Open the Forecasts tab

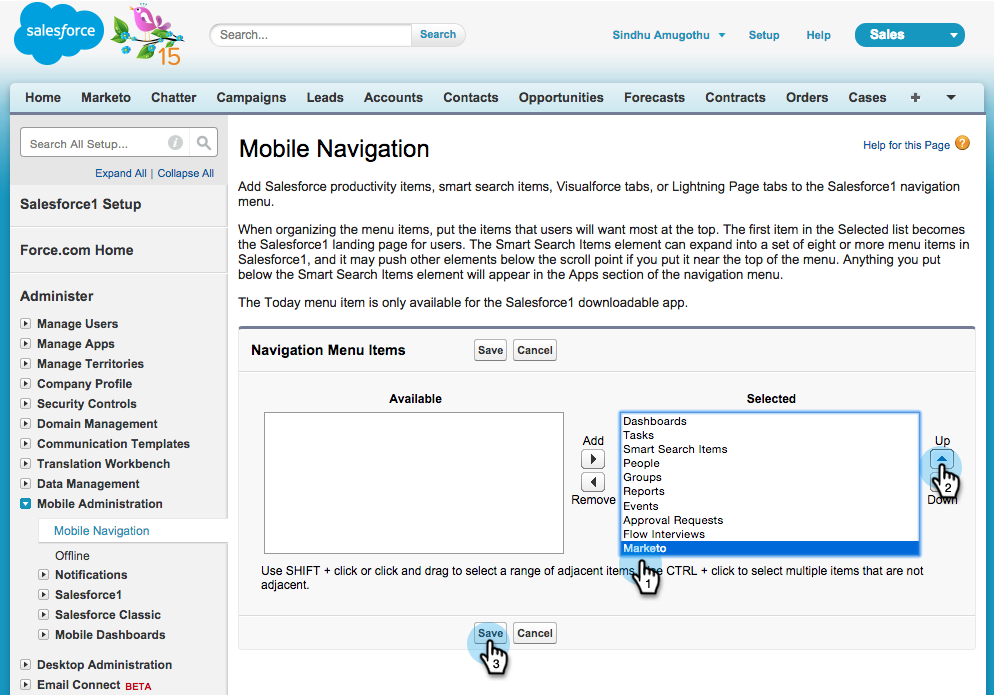coord(654,98)
